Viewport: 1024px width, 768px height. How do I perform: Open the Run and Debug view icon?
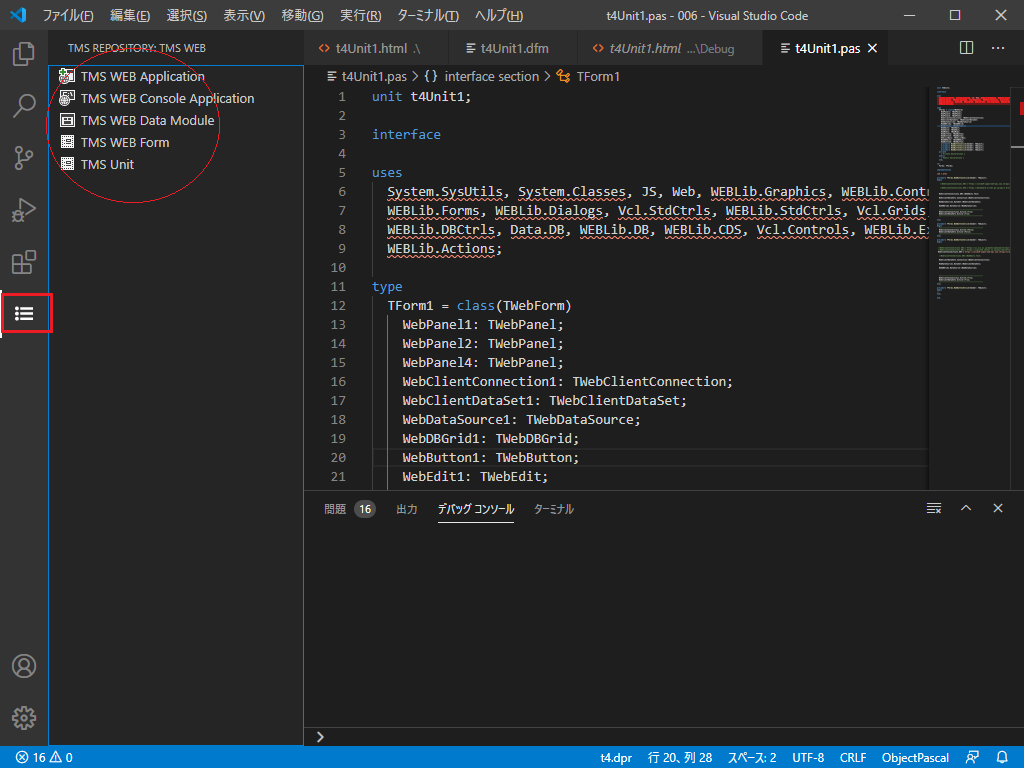[x=24, y=210]
